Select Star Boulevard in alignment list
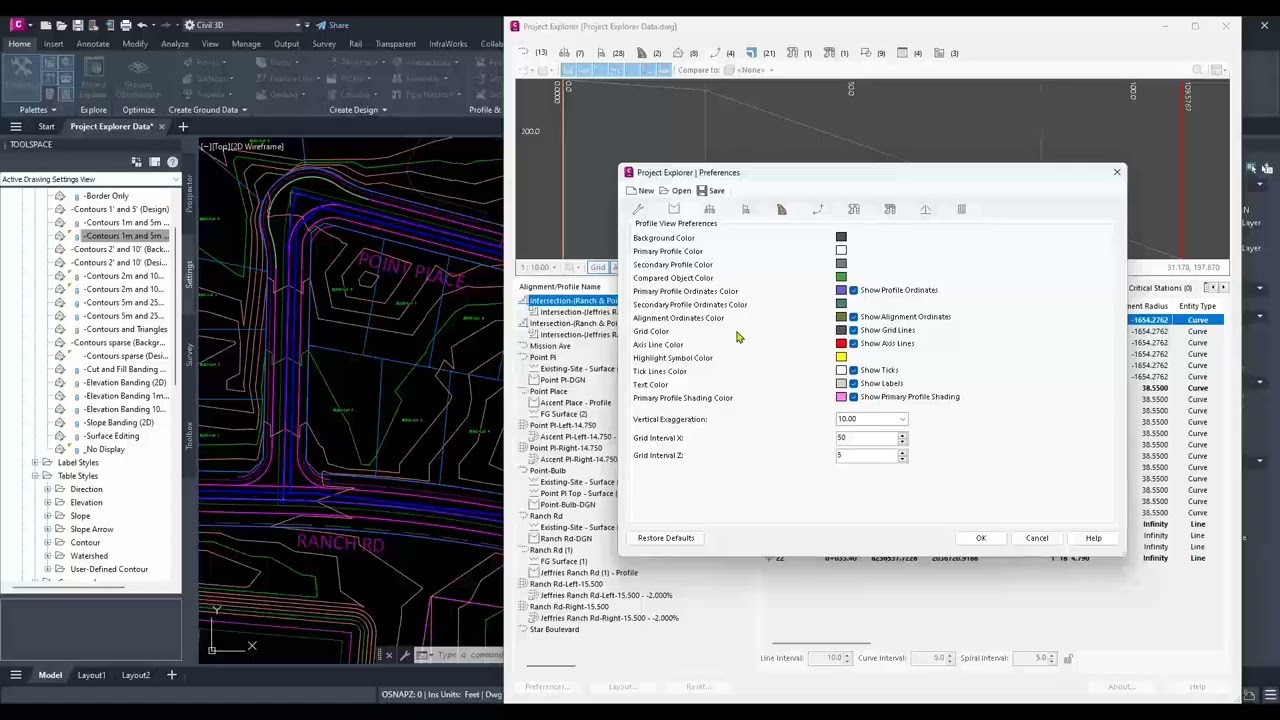 point(554,629)
